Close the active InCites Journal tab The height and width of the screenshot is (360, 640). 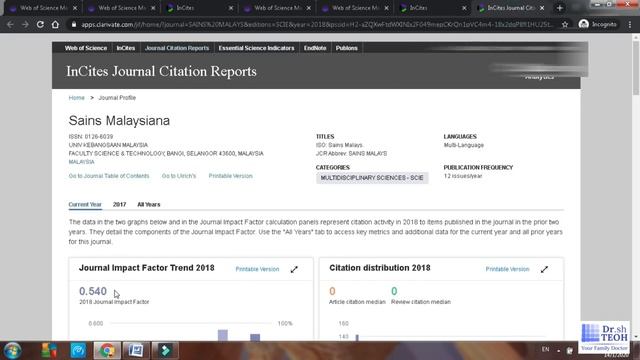(x=542, y=8)
